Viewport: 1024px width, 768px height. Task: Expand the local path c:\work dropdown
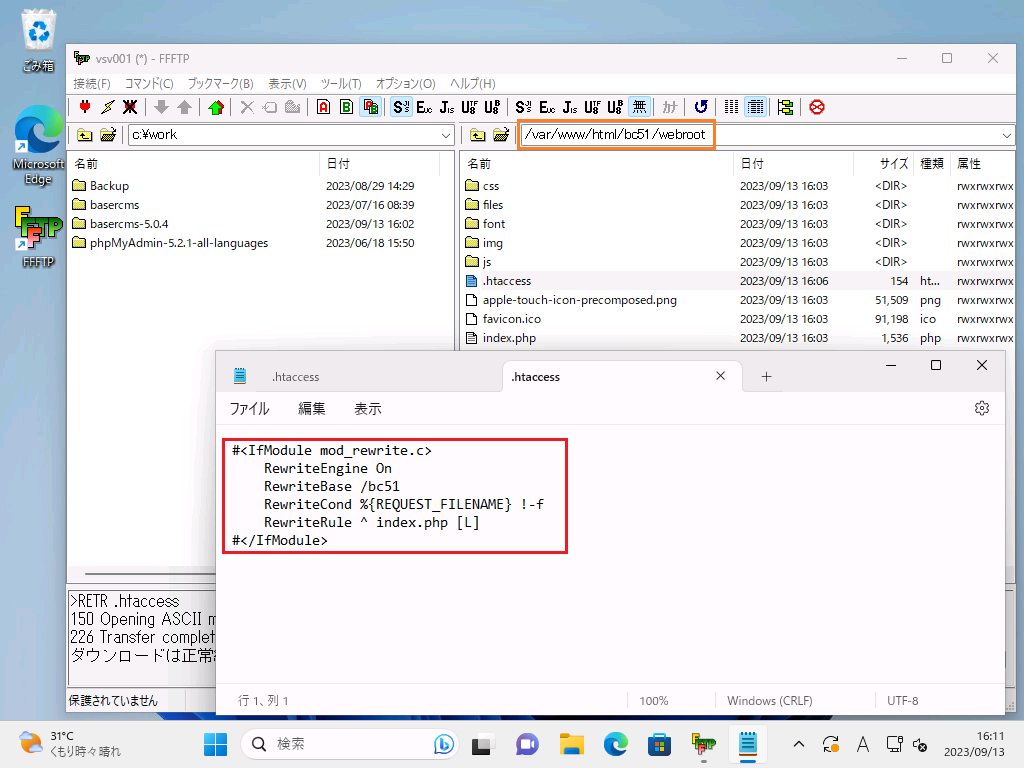[x=446, y=135]
